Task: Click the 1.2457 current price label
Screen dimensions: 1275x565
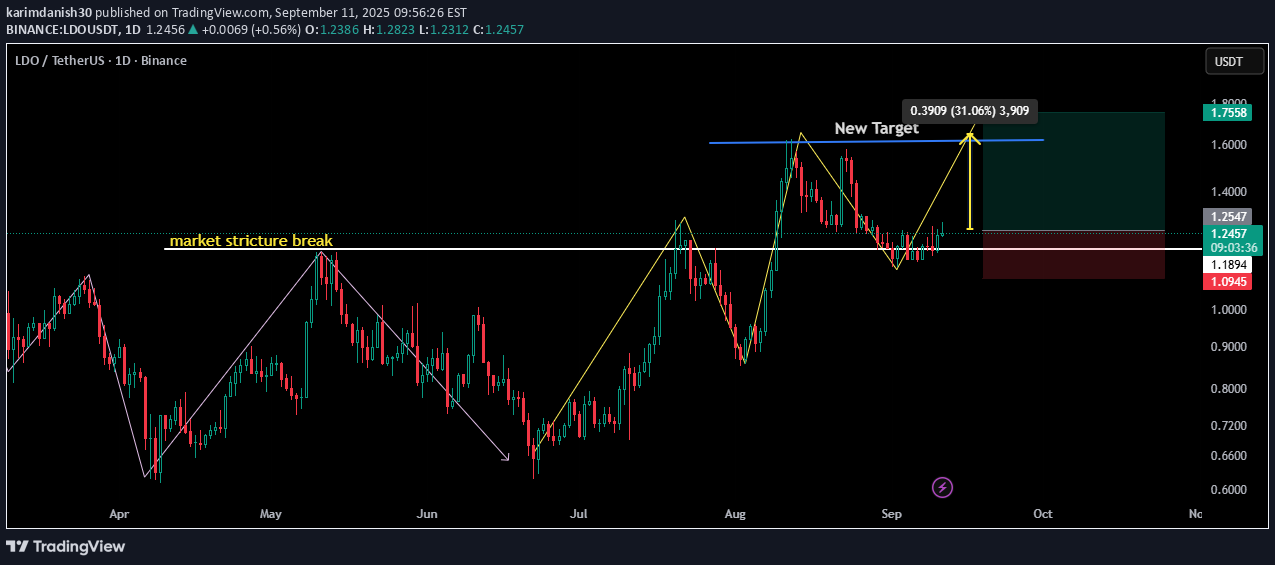Action: point(1229,233)
